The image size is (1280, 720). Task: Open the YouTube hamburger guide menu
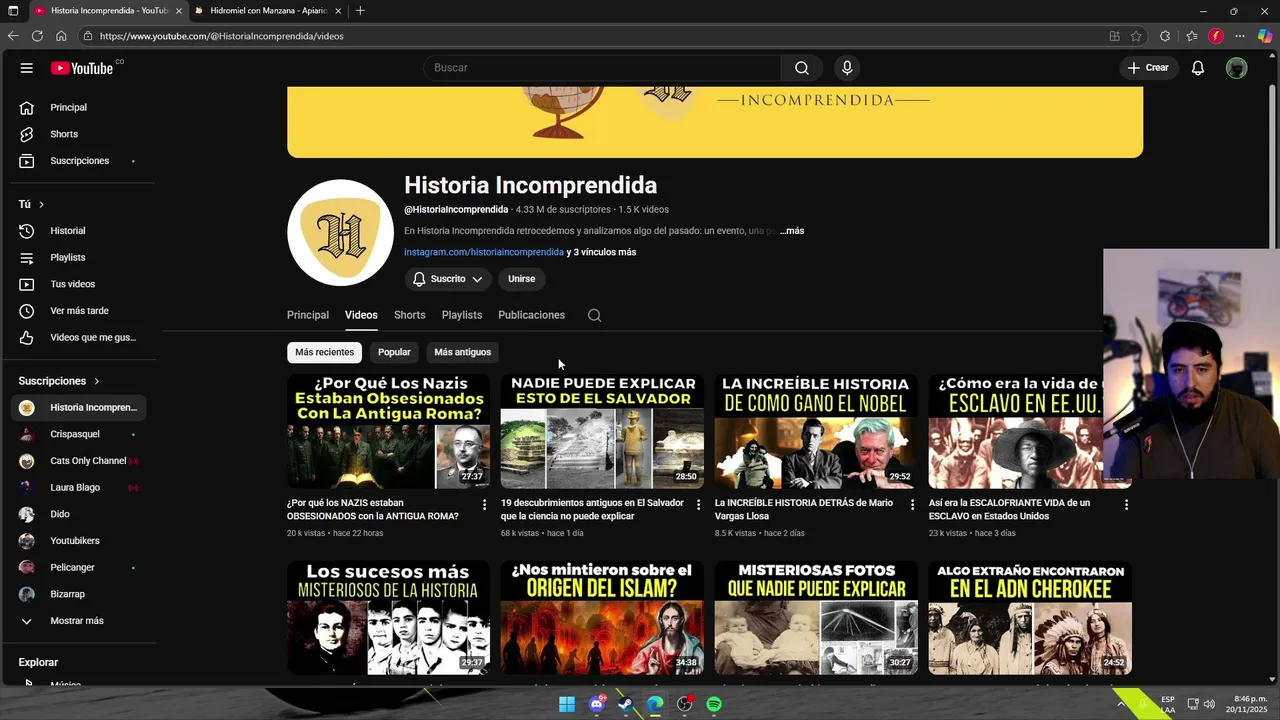[x=26, y=68]
